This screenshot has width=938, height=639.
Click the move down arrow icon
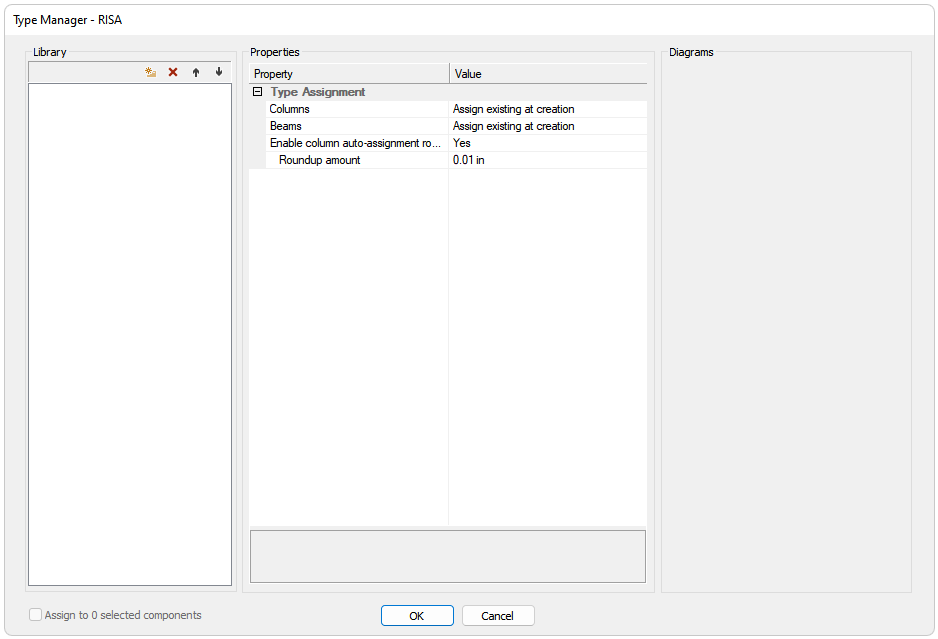(218, 72)
